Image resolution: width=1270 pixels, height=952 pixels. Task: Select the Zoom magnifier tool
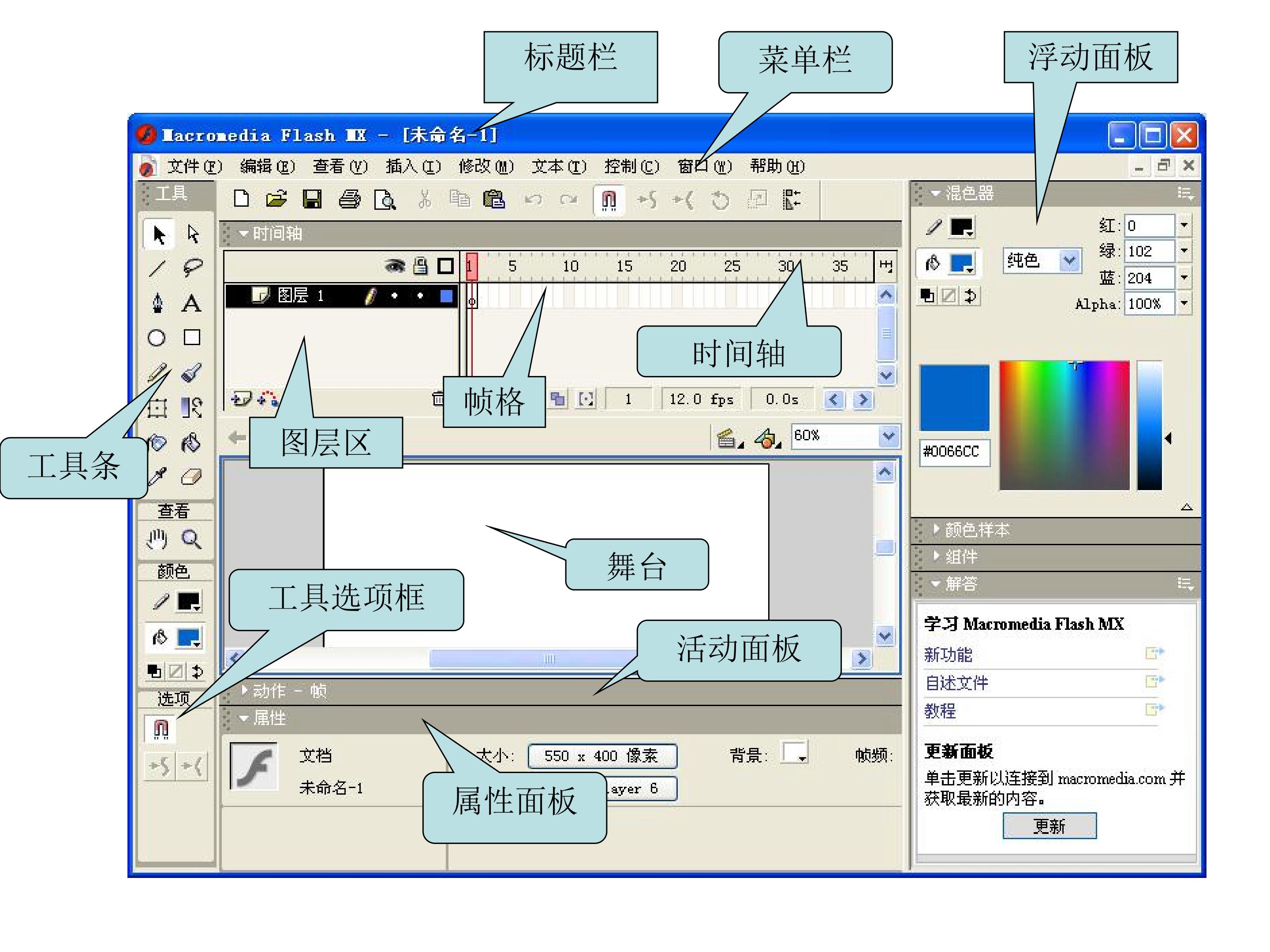pyautogui.click(x=191, y=539)
